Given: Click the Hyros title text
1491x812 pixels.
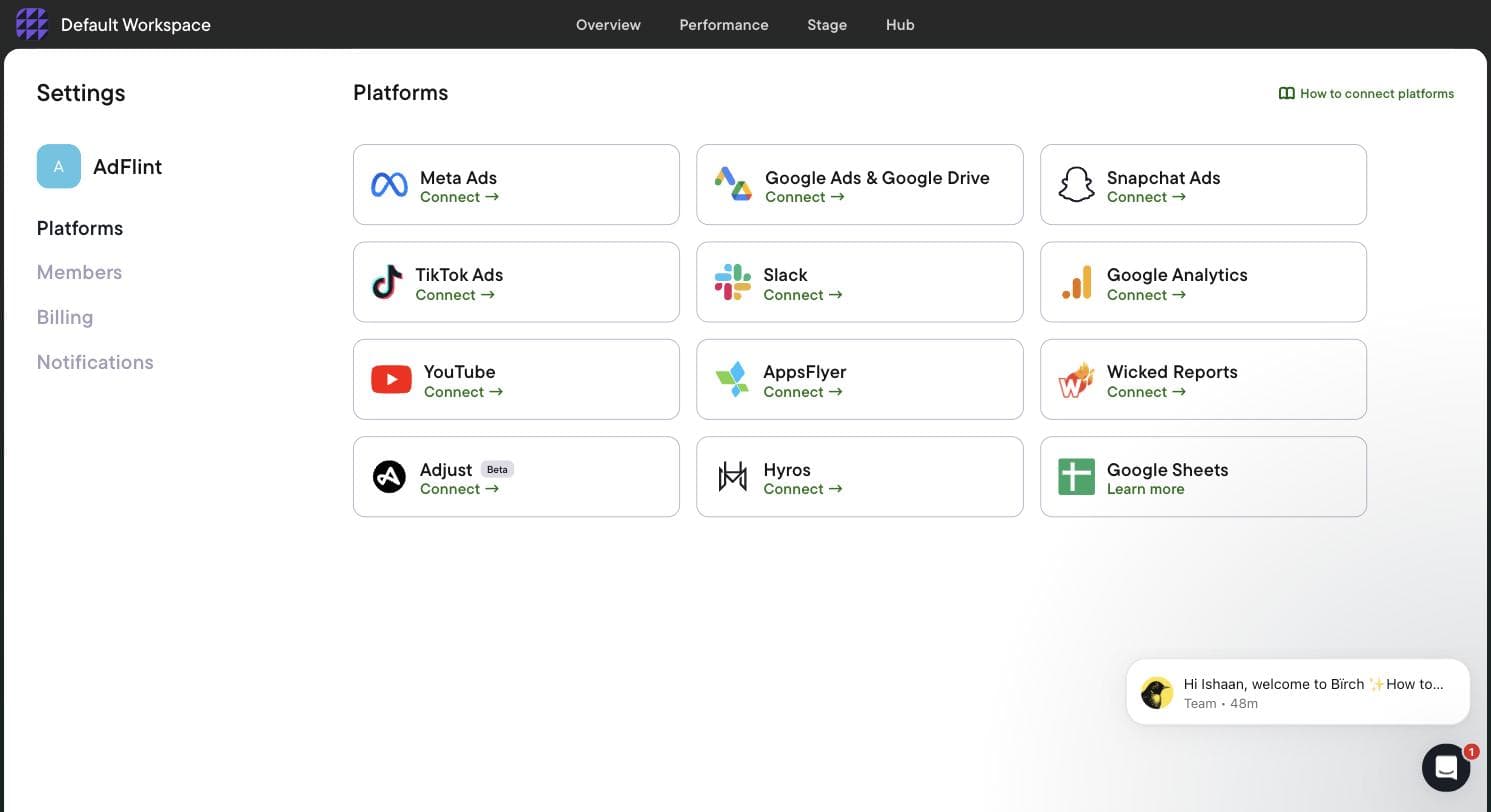Looking at the screenshot, I should [787, 470].
